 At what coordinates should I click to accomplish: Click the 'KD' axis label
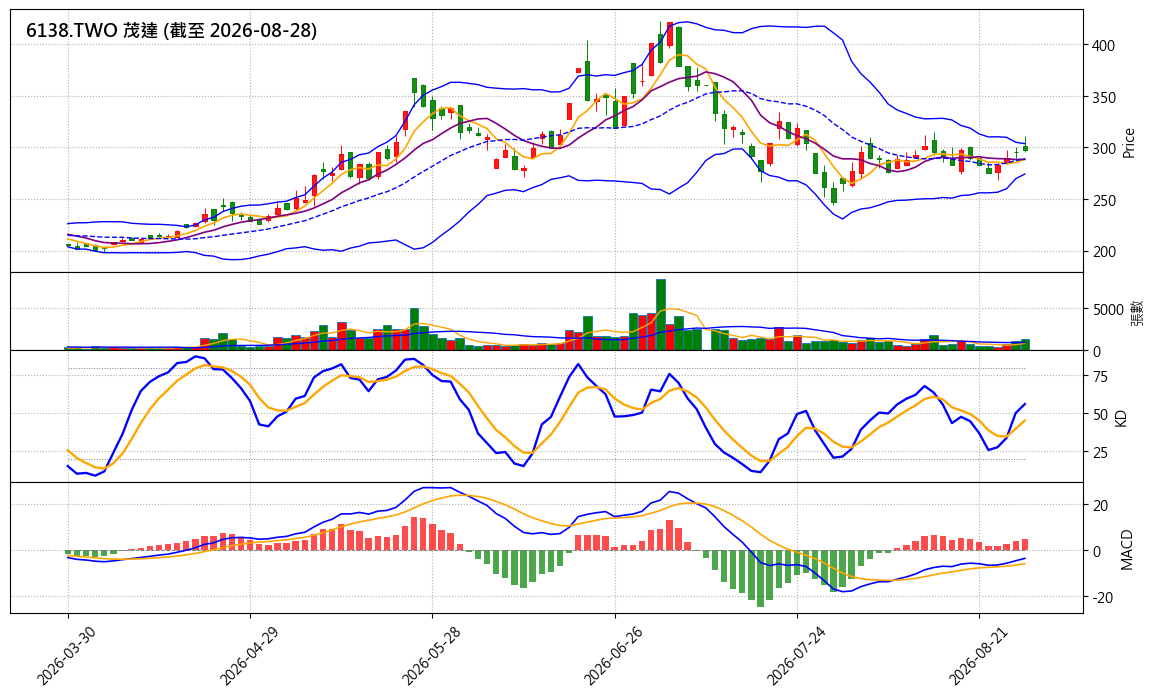click(x=1121, y=417)
